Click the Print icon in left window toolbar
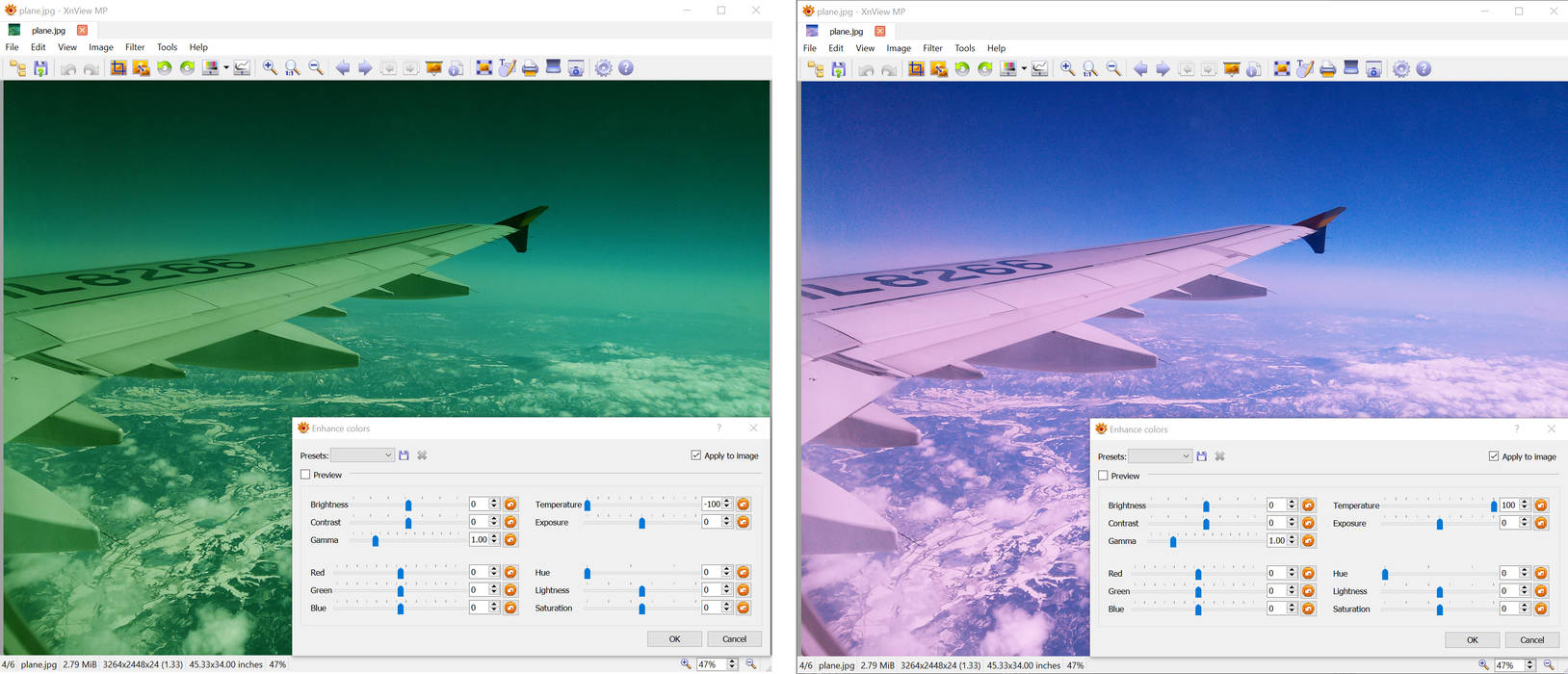 click(530, 68)
